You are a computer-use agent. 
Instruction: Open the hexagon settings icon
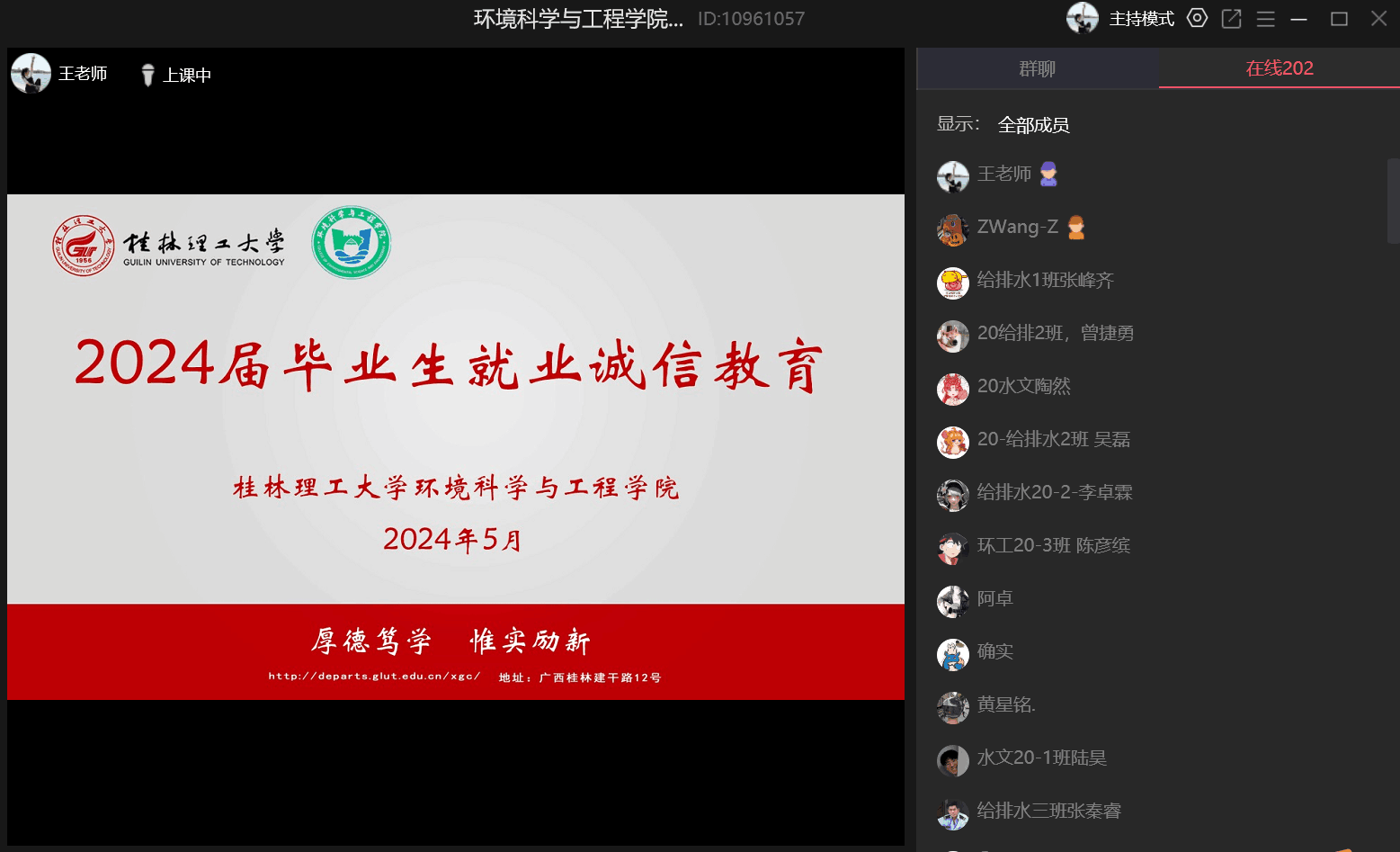coord(1197,18)
